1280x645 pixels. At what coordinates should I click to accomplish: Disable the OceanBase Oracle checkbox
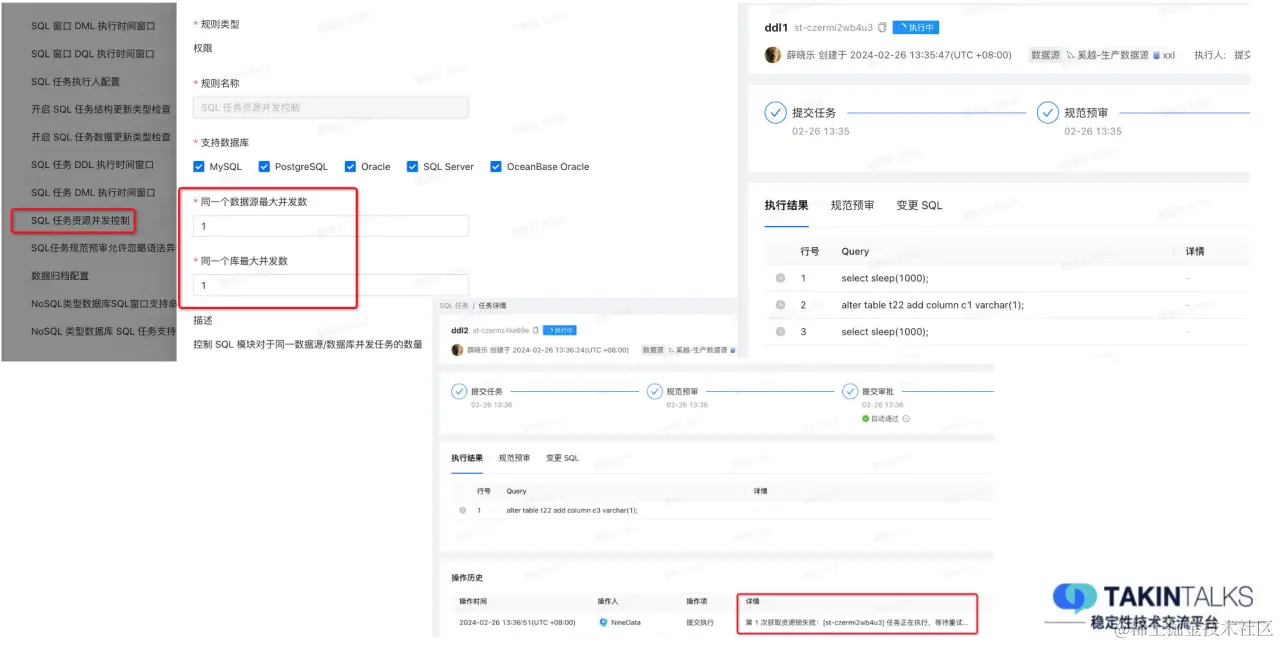click(x=496, y=167)
